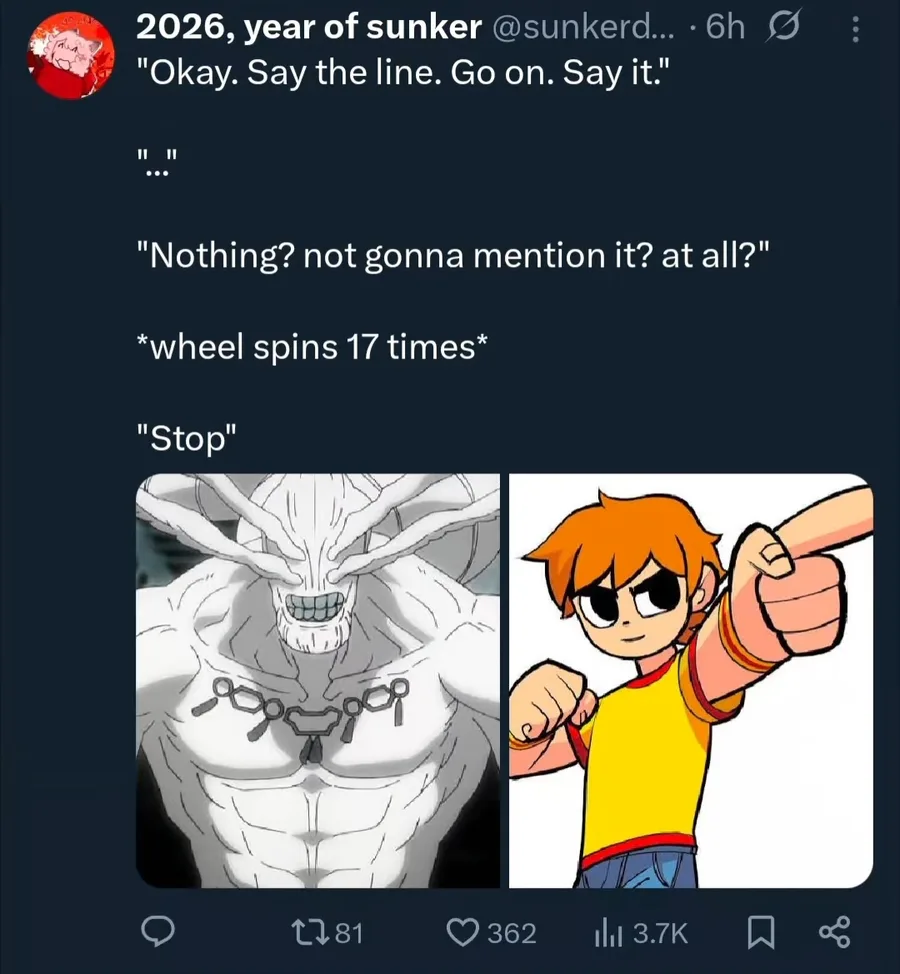This screenshot has height=974, width=900.
Task: Click the 6h timestamp
Action: [724, 29]
